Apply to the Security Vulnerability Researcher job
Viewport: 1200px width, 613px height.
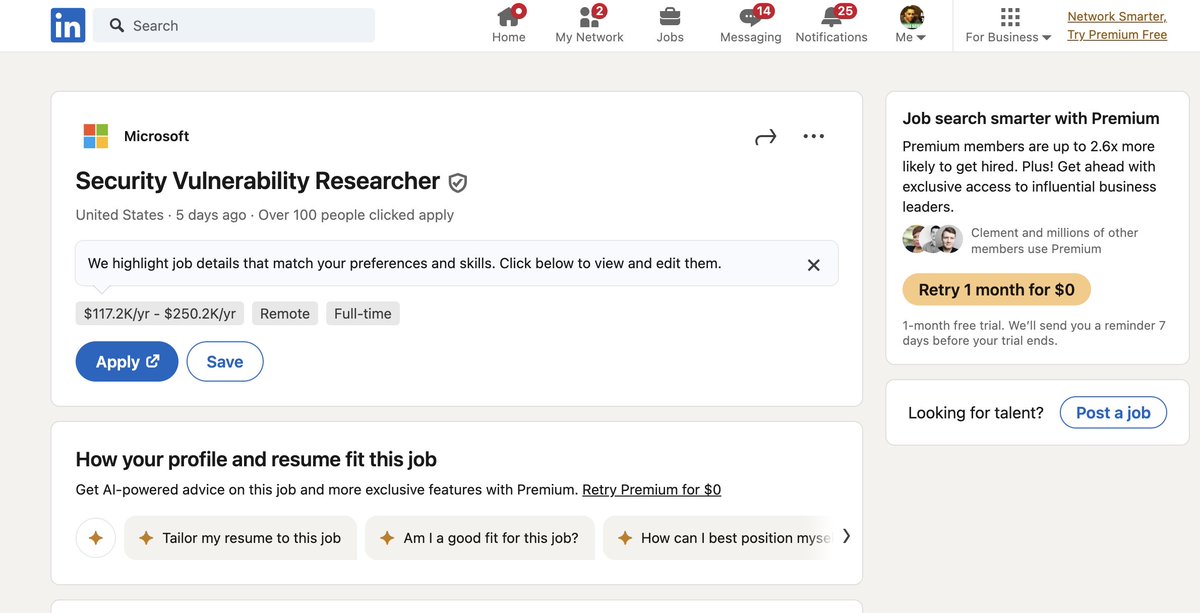(x=127, y=362)
